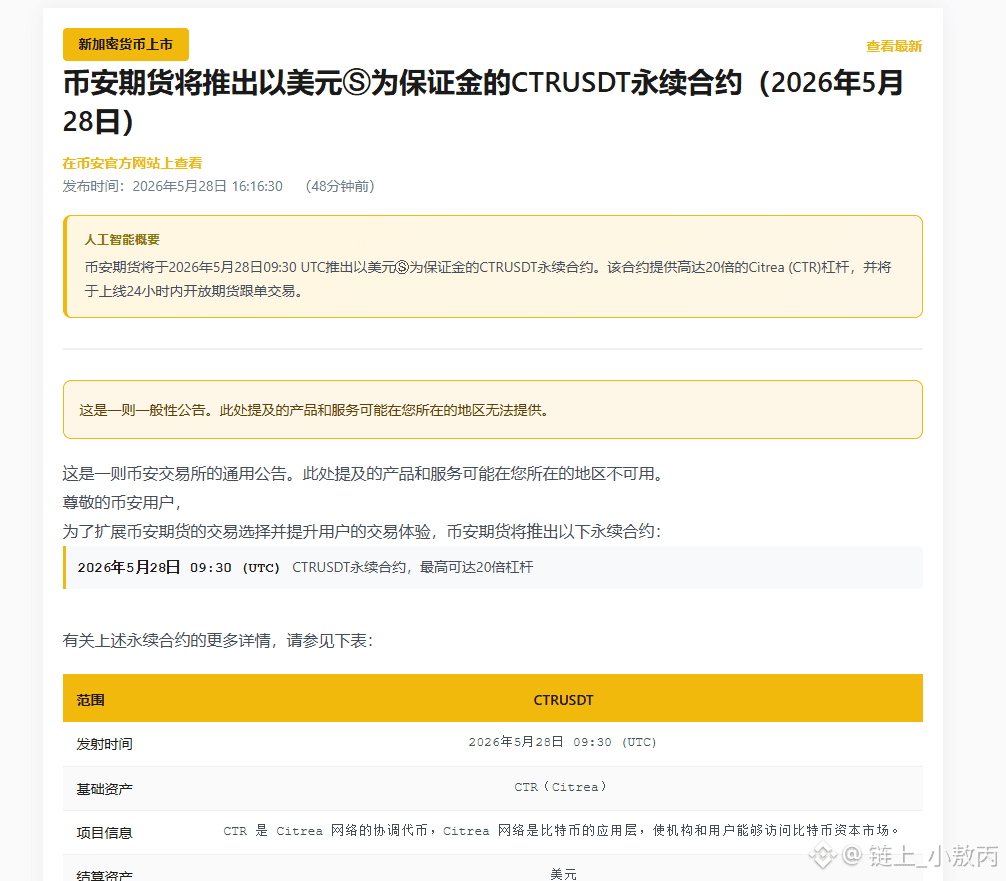Image resolution: width=1006 pixels, height=881 pixels.
Task: Click the sentence 这是一则币安交易所的通用公告
Action: point(366,474)
